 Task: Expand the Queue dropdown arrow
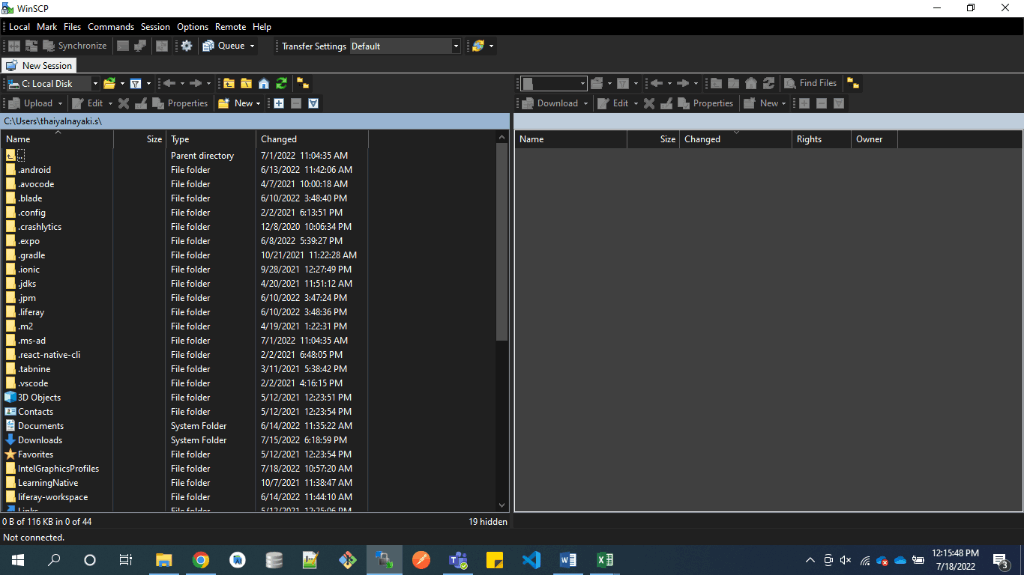pos(252,46)
